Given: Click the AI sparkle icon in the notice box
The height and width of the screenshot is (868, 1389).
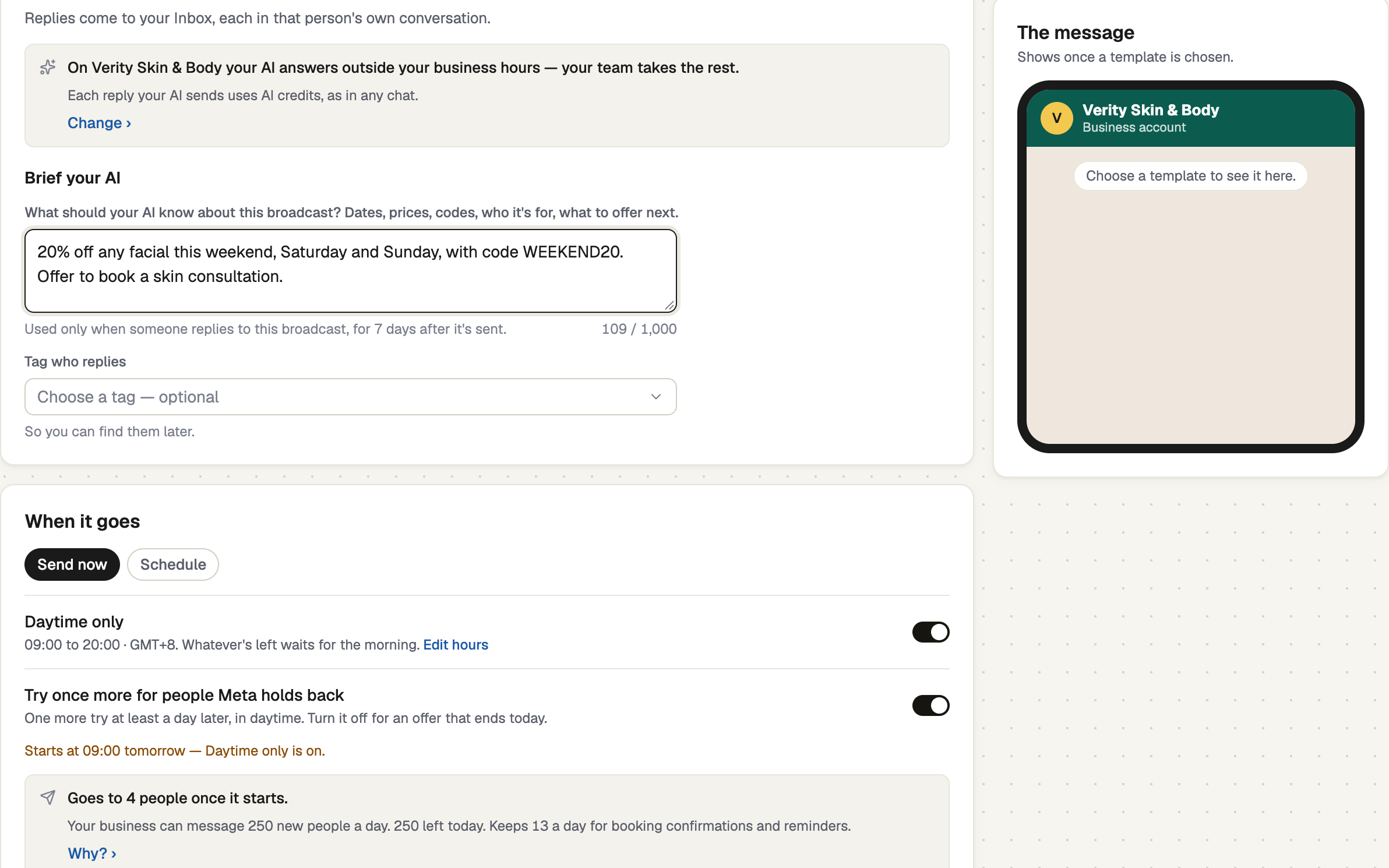Looking at the screenshot, I should 48,68.
